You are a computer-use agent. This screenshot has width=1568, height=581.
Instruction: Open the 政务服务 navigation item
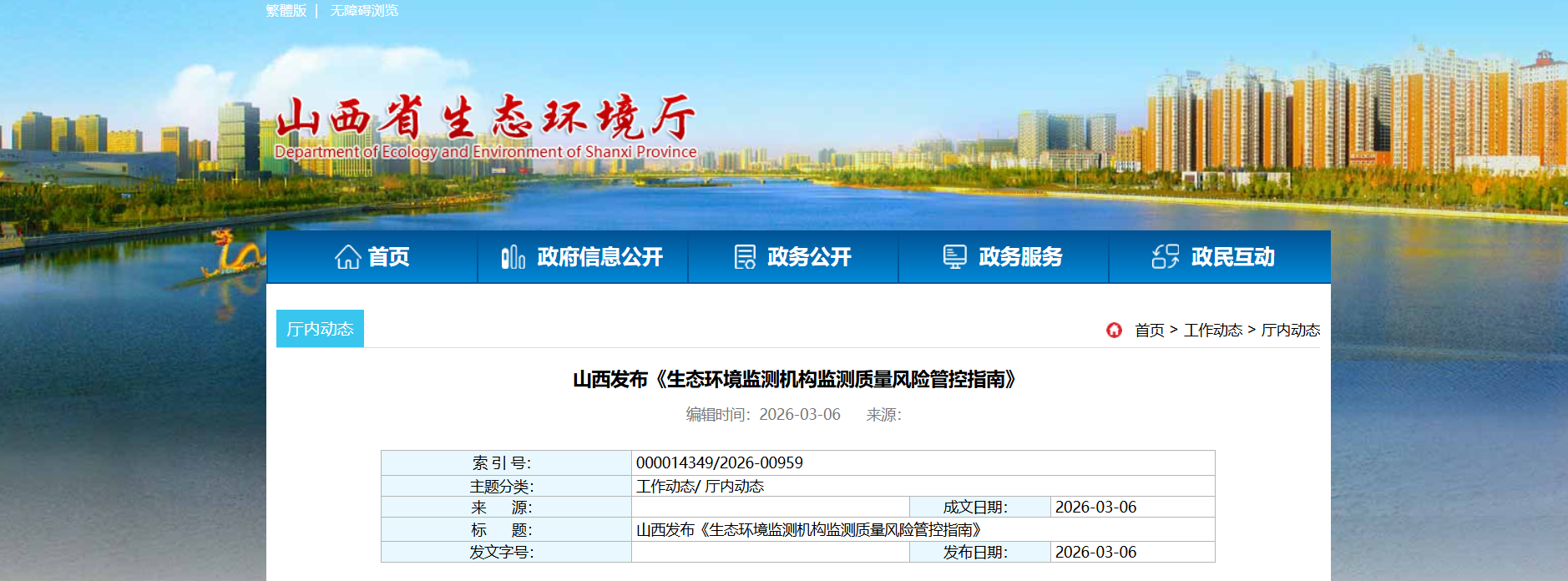coord(1019,257)
